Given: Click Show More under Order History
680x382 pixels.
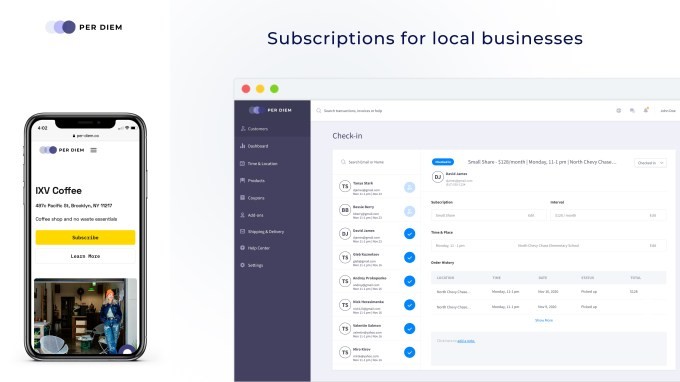Looking at the screenshot, I should click(544, 320).
